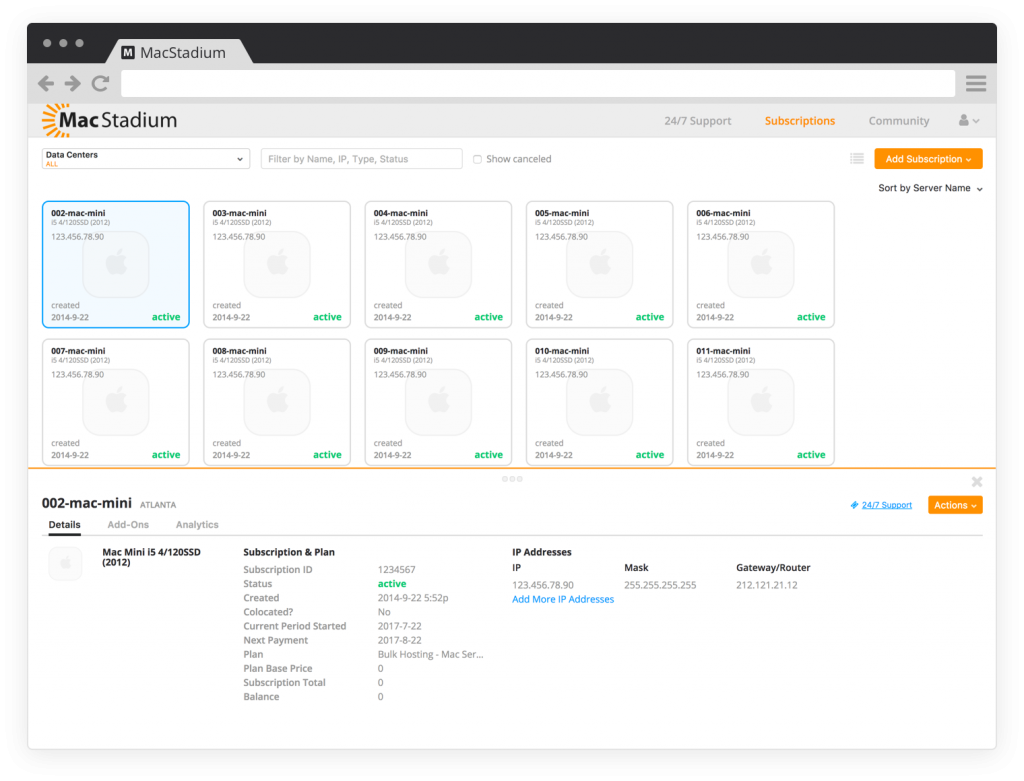Screen dimensions: 1024x781
Task: Click the Subscription ID value 1234567
Action: pyautogui.click(x=396, y=569)
